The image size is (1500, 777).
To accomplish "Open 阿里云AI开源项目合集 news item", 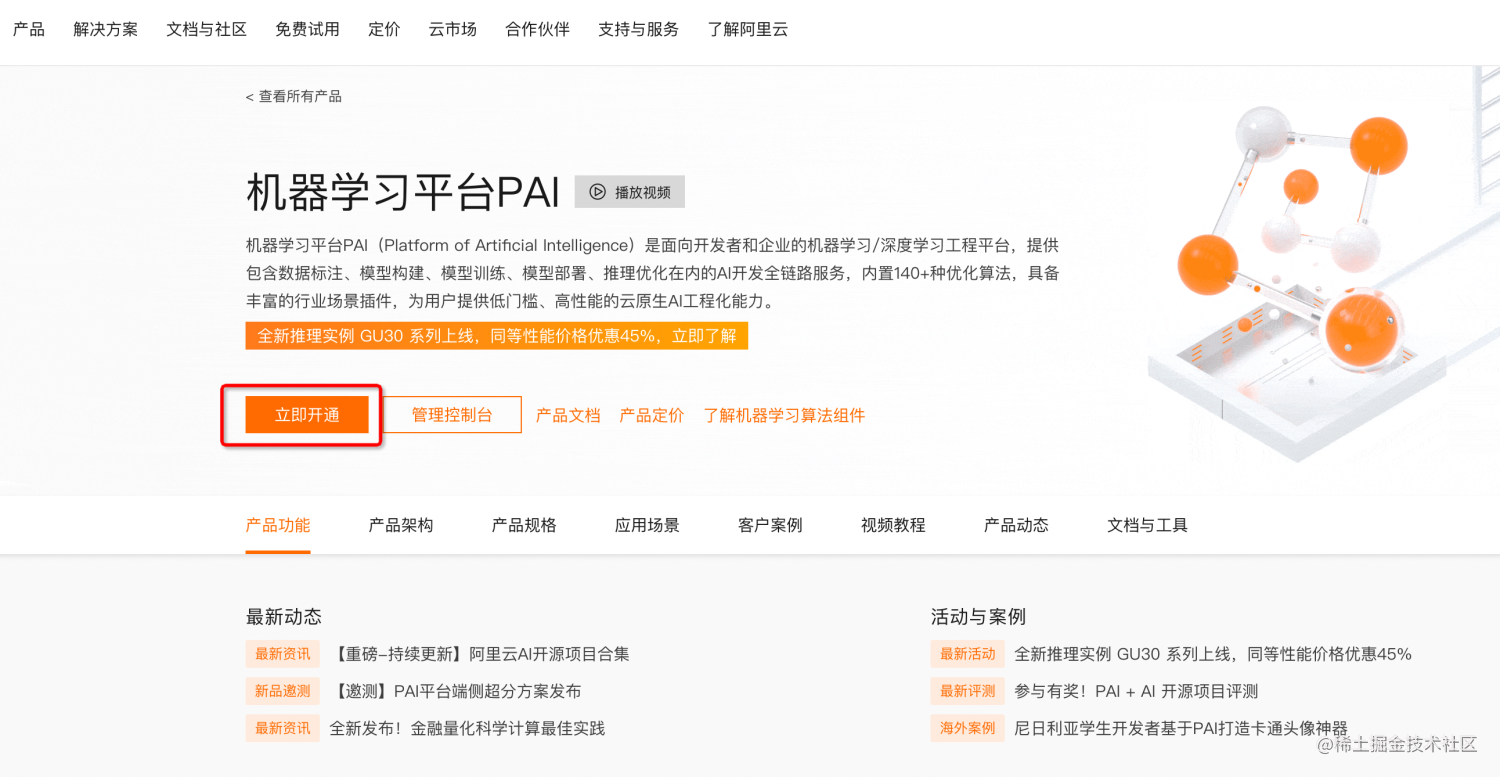I will click(480, 654).
